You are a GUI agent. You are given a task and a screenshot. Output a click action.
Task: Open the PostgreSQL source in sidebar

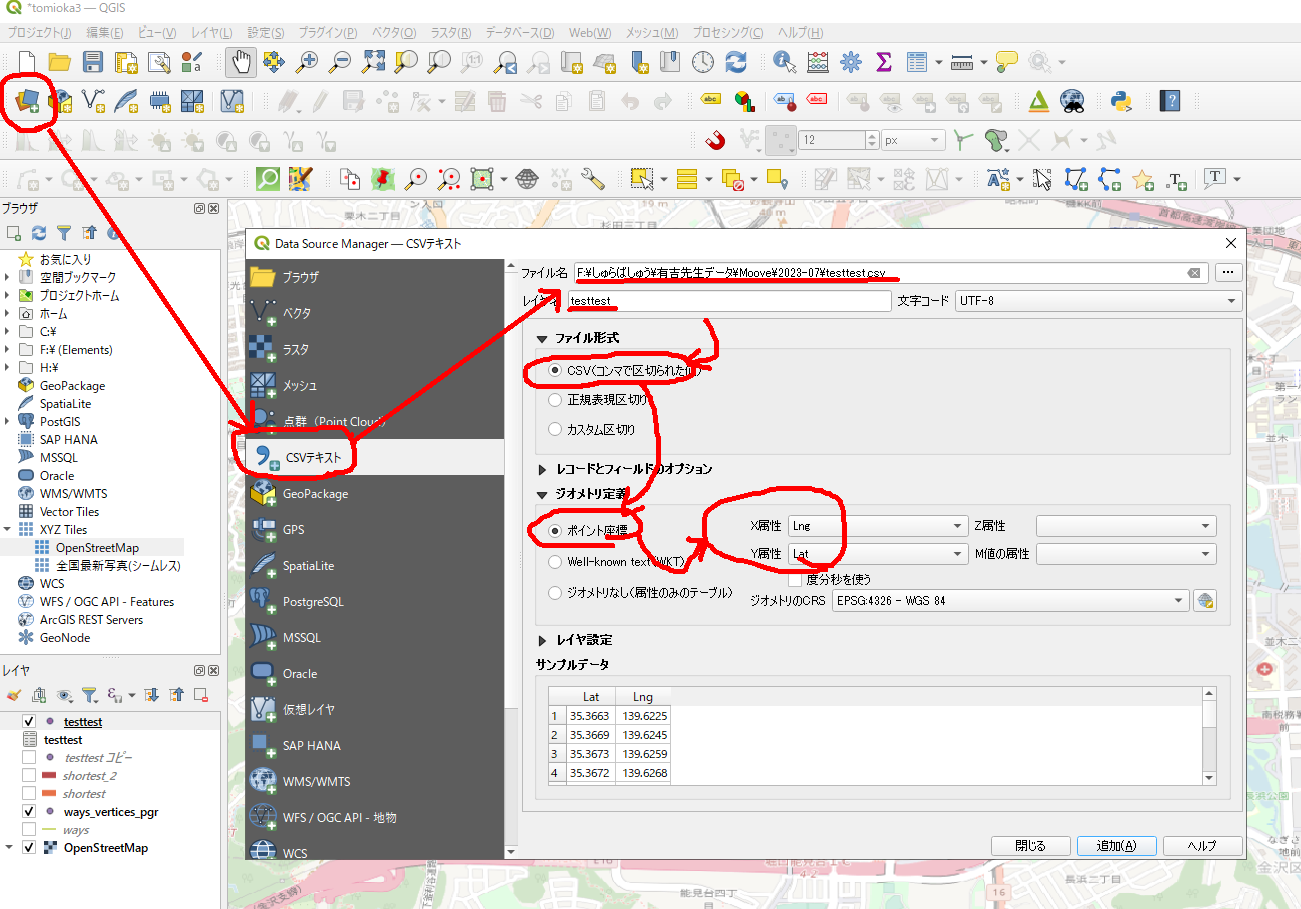(x=312, y=601)
